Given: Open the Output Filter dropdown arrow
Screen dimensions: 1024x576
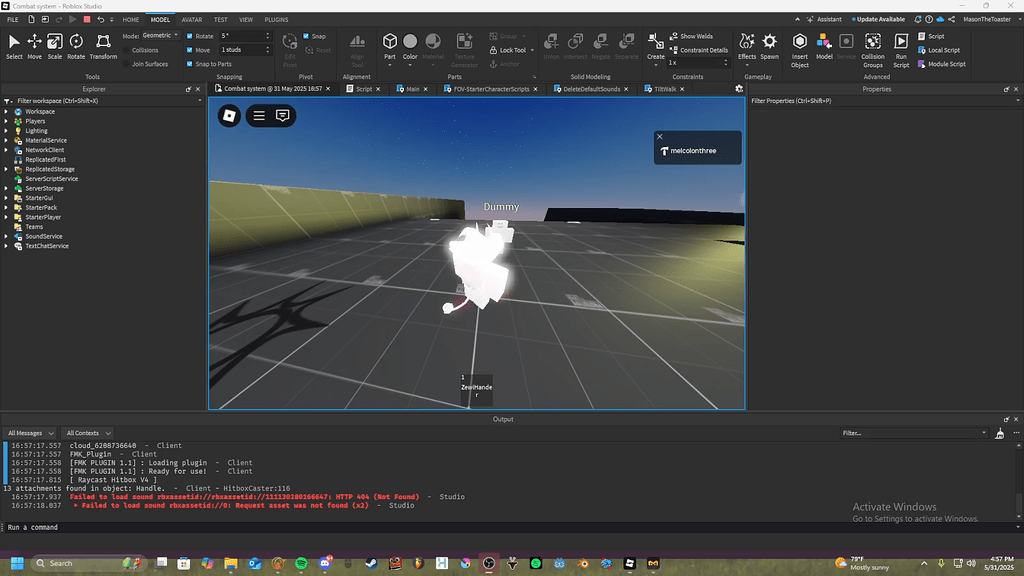Looking at the screenshot, I should (x=984, y=433).
